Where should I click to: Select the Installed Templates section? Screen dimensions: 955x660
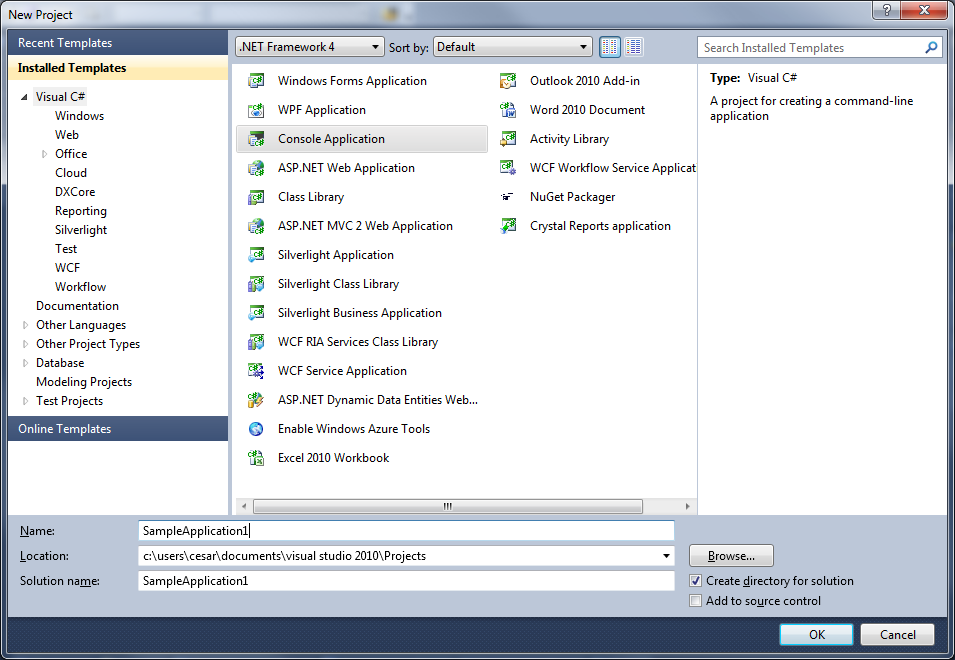click(118, 68)
